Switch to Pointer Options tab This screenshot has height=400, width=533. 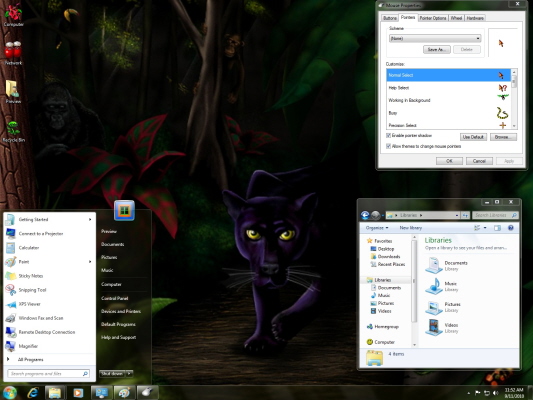pyautogui.click(x=433, y=18)
